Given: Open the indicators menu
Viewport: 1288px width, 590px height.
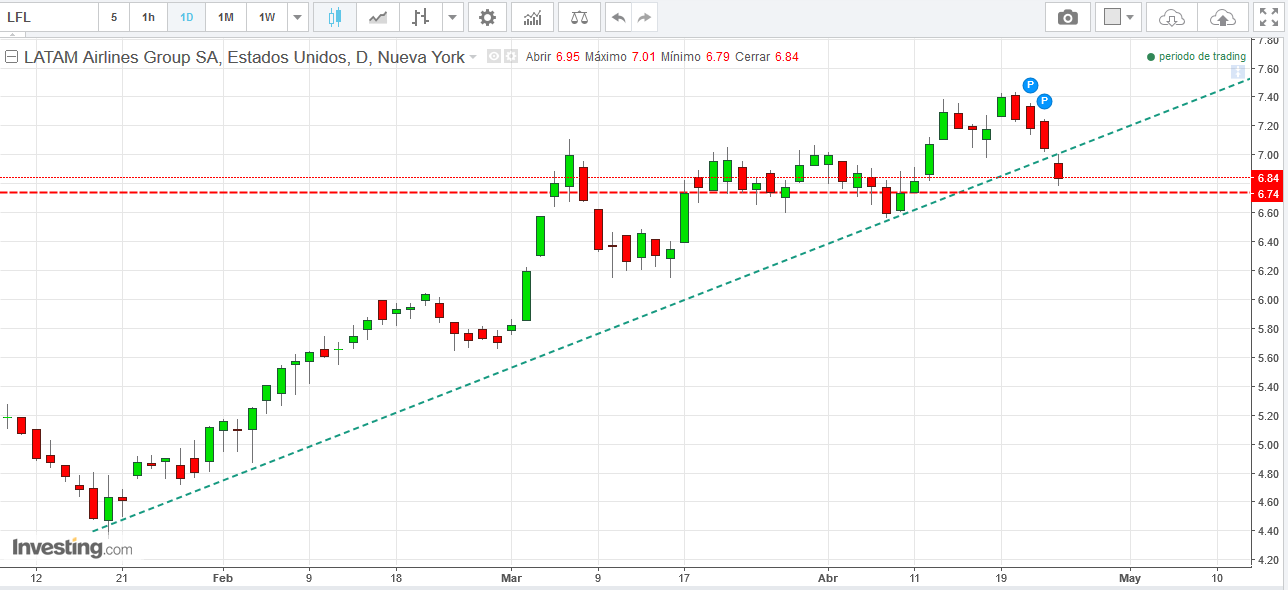Looking at the screenshot, I should 533,17.
